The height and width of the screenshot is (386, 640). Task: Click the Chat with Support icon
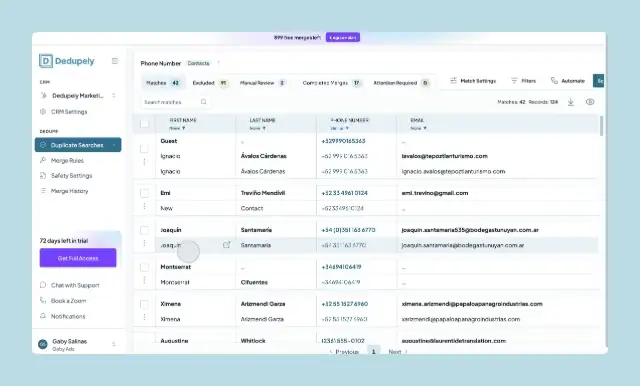pos(43,285)
